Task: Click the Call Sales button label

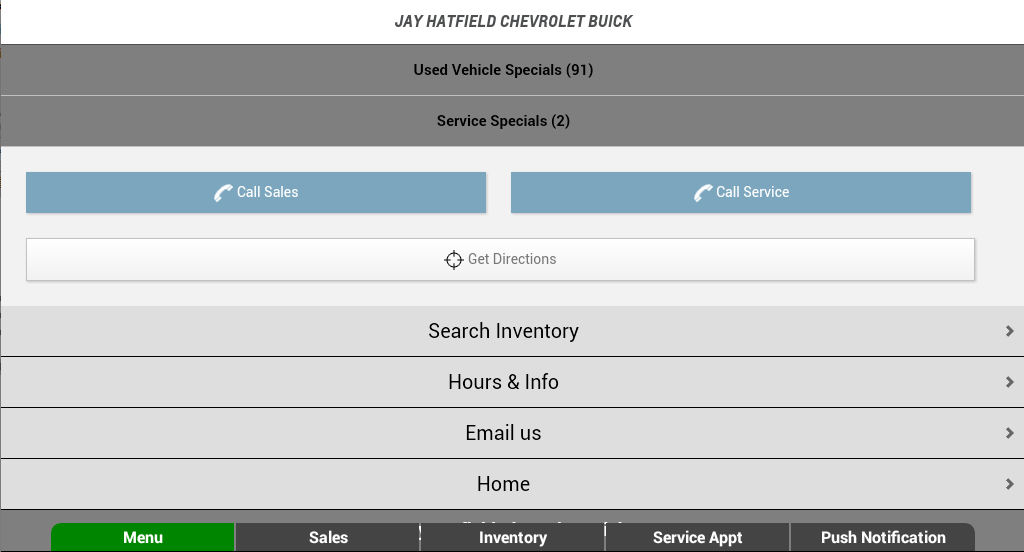Action: coord(267,192)
